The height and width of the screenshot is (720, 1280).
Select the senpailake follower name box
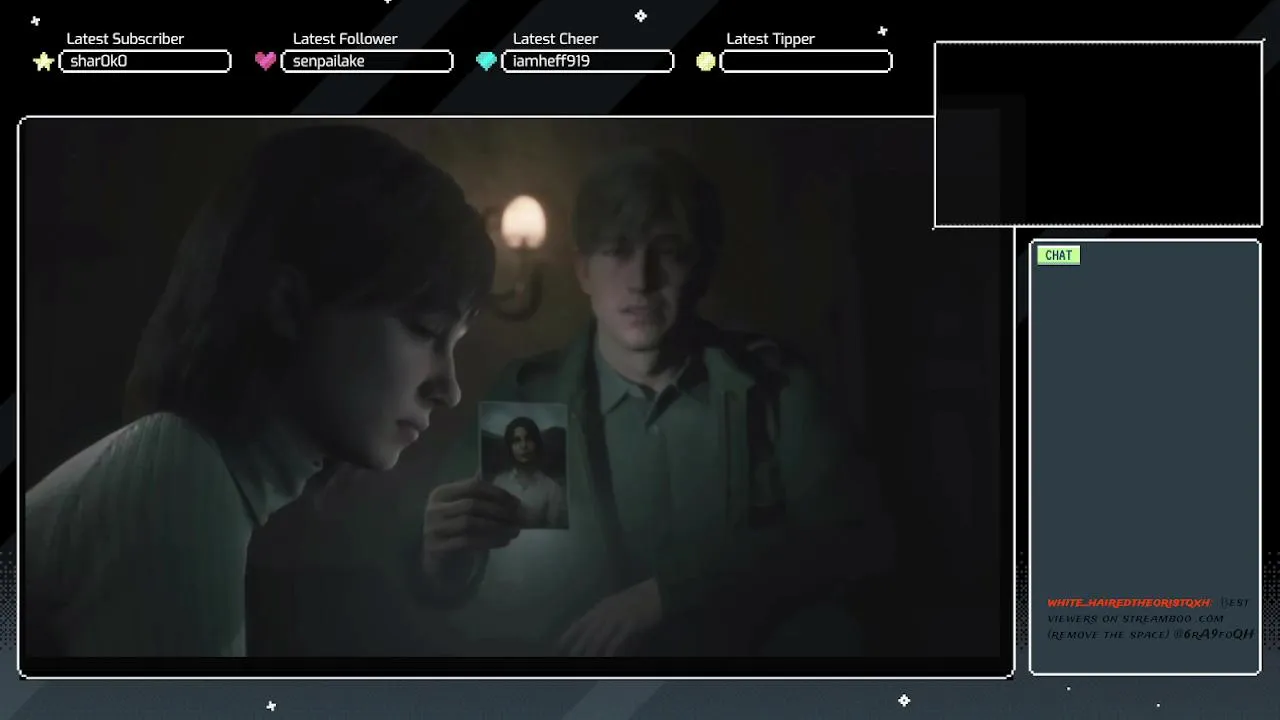click(367, 61)
